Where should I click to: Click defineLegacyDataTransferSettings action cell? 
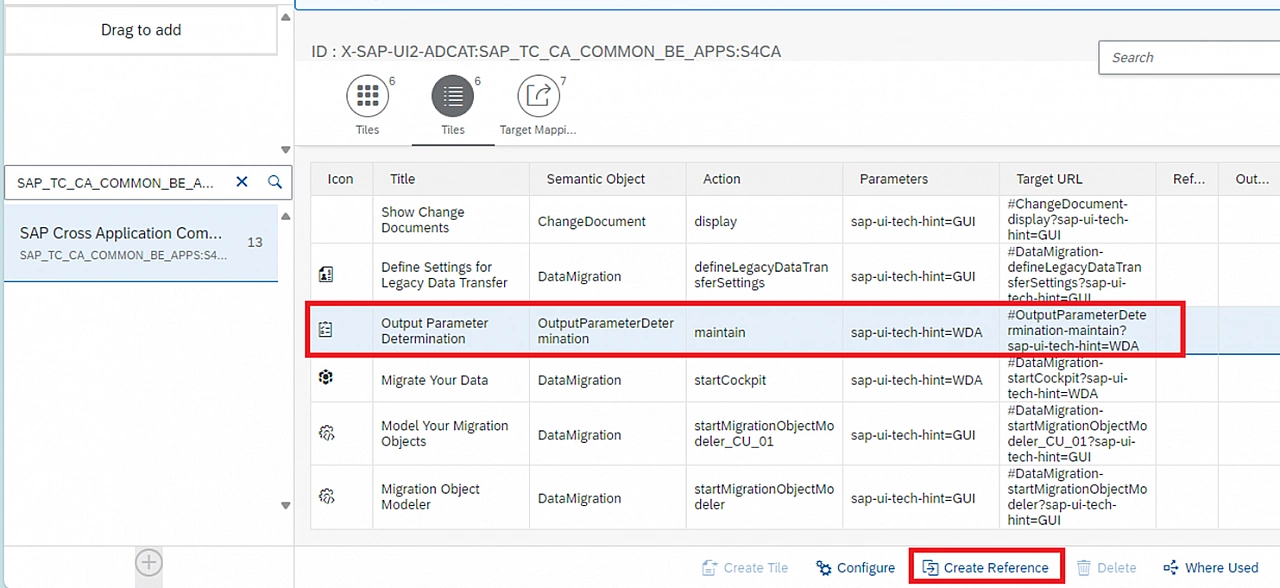762,275
